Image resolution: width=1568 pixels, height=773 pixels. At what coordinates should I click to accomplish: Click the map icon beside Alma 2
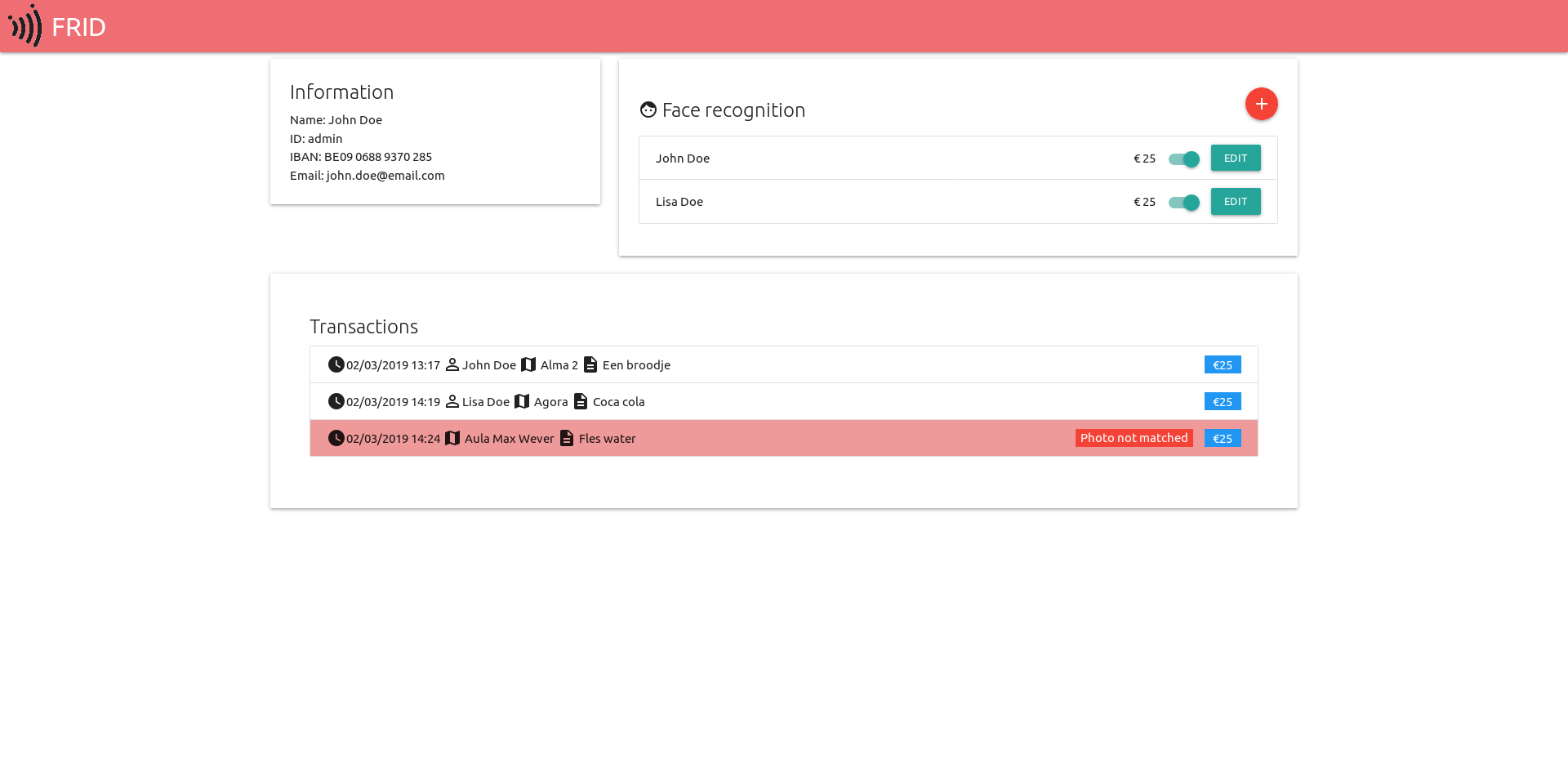(528, 364)
